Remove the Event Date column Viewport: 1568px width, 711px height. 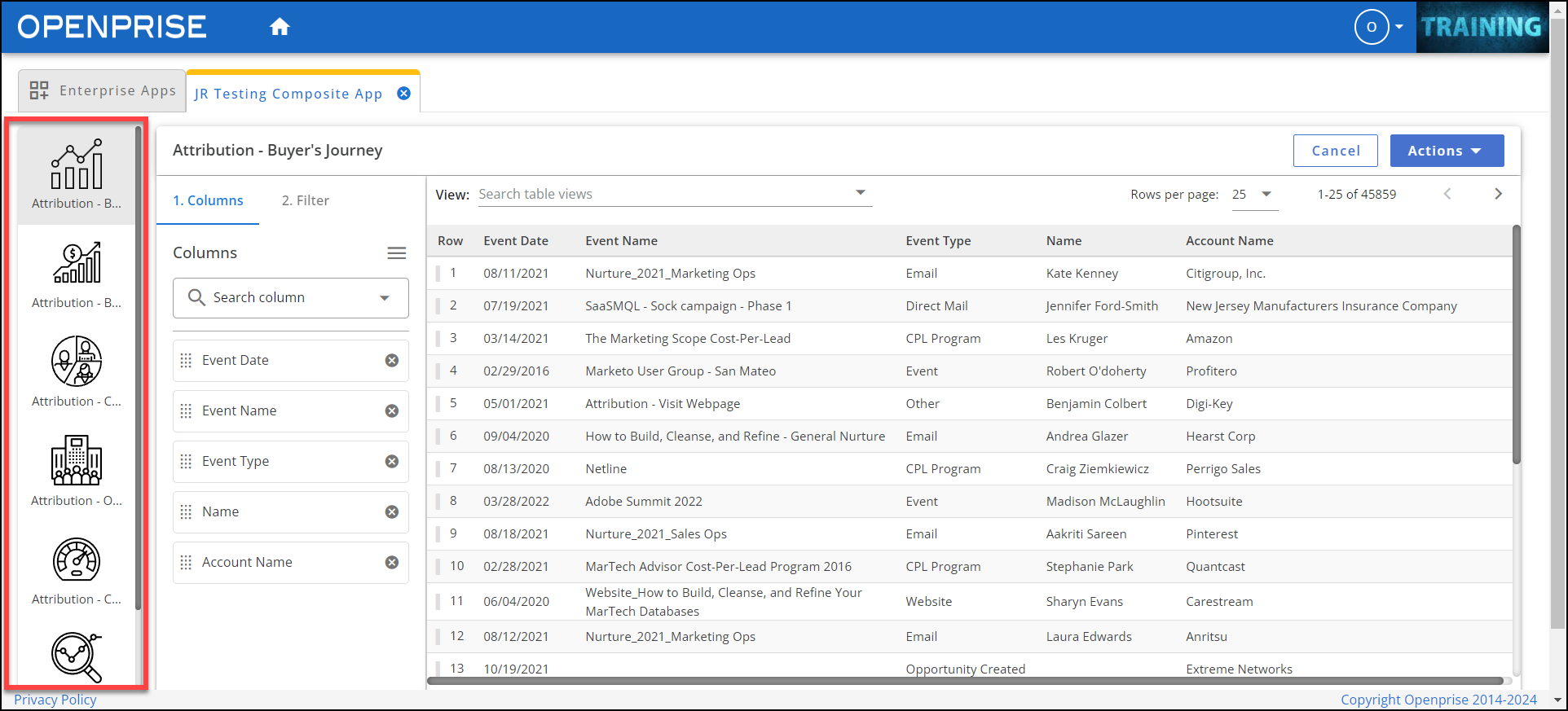tap(392, 361)
